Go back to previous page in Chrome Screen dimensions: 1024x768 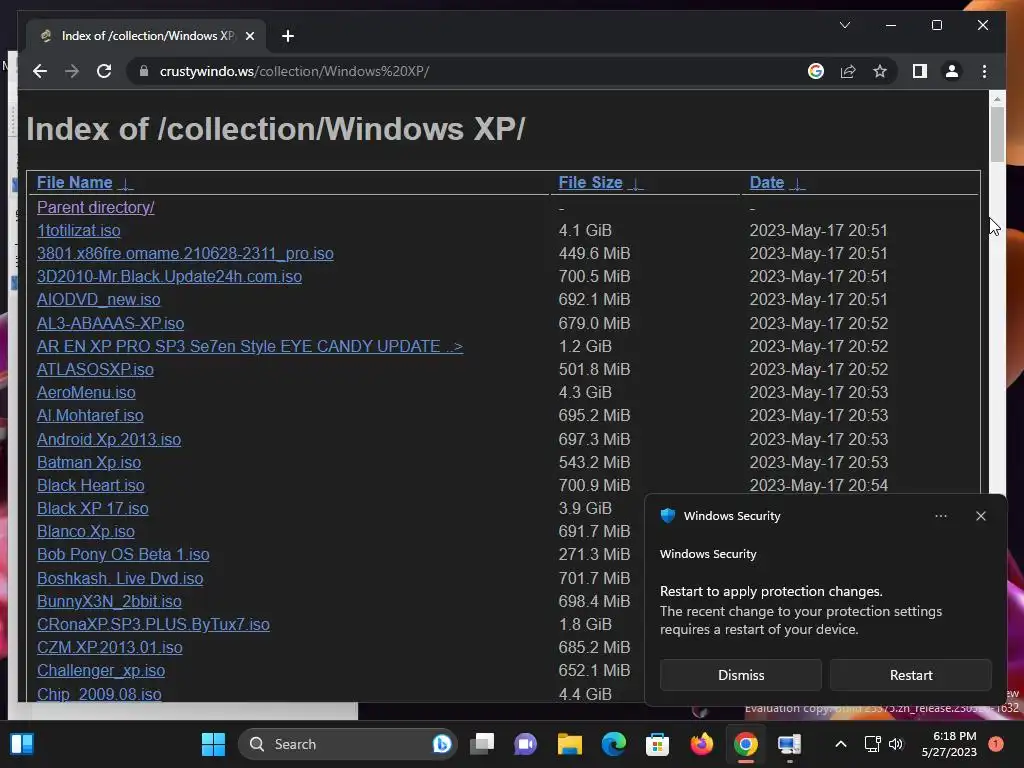[x=40, y=71]
